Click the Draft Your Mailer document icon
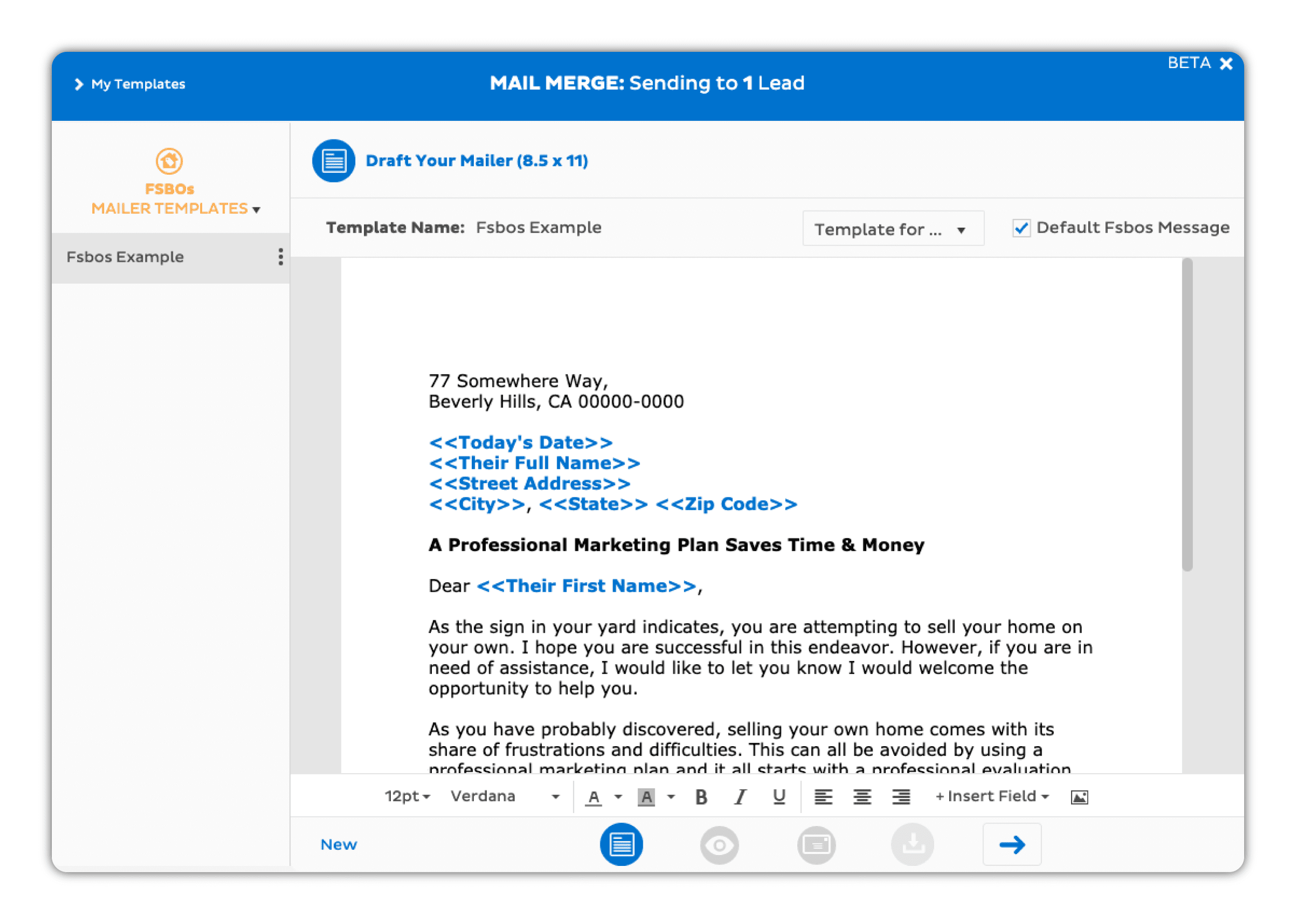Screen dimensions: 1296x924 (x=334, y=161)
